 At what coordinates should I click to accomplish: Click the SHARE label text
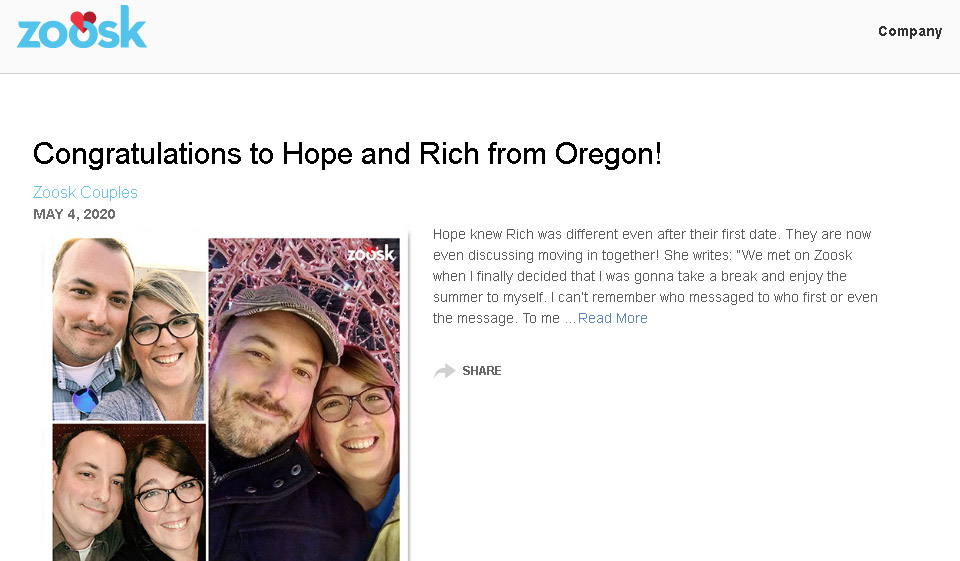(x=481, y=371)
